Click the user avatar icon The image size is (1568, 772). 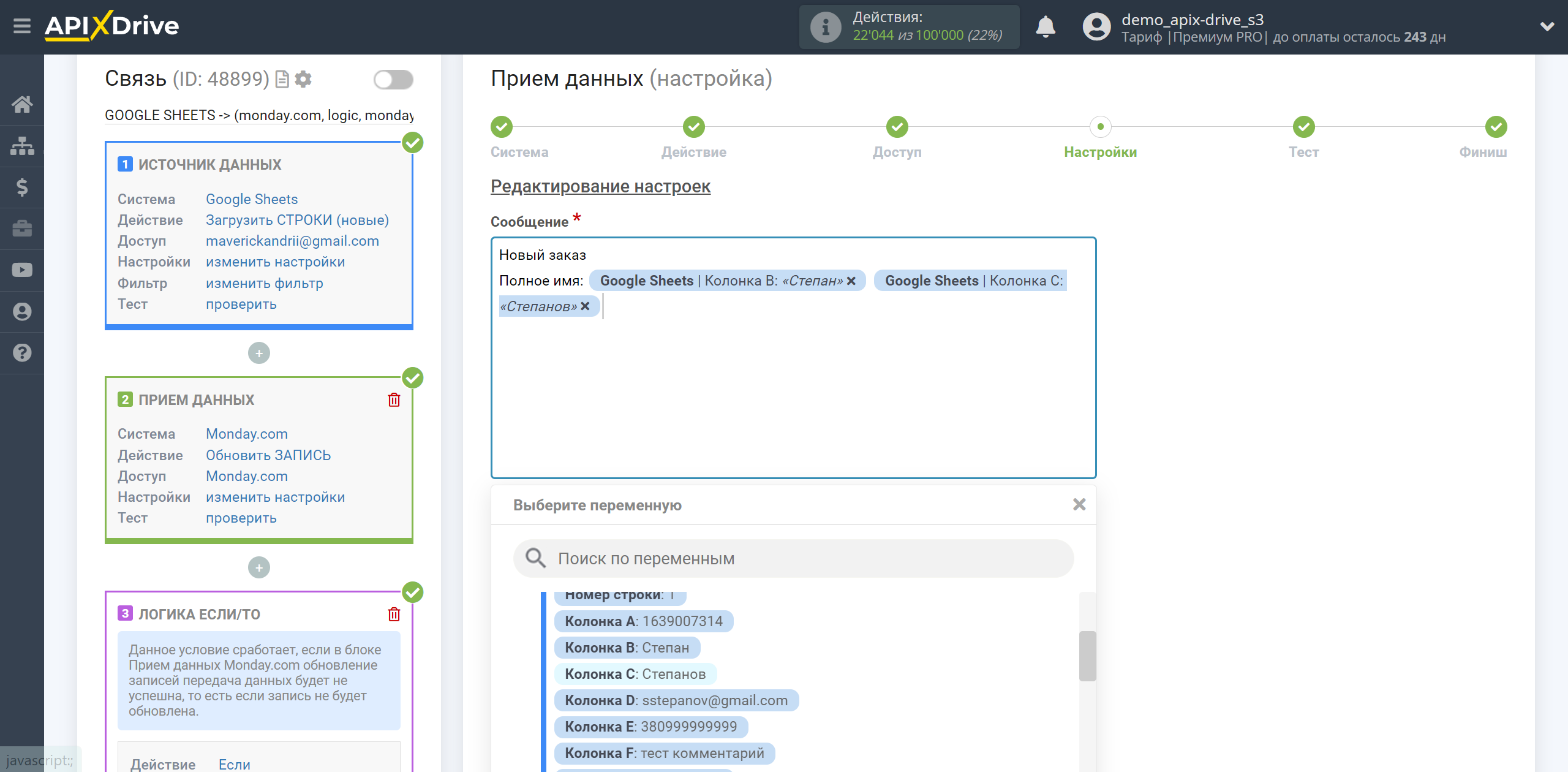(1096, 27)
